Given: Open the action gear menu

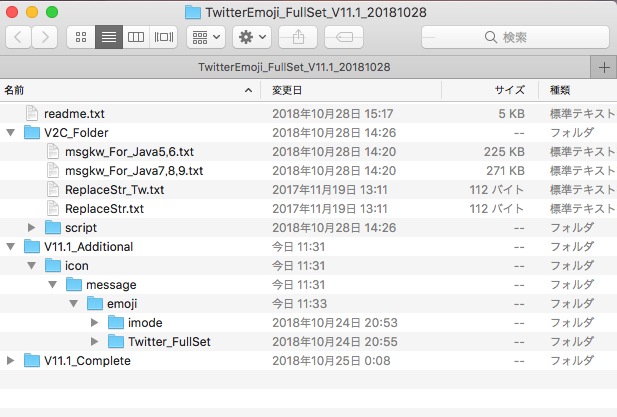Looking at the screenshot, I should pos(252,37).
